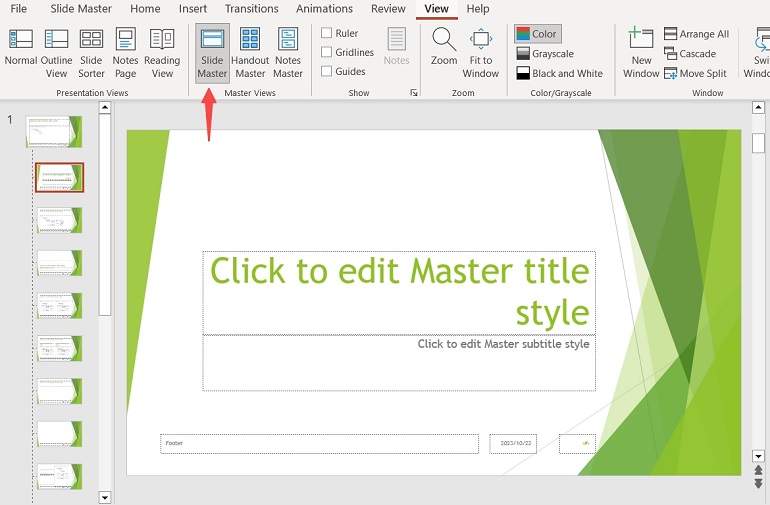Switch to Normal view
Image resolution: width=770 pixels, height=505 pixels.
tap(21, 52)
